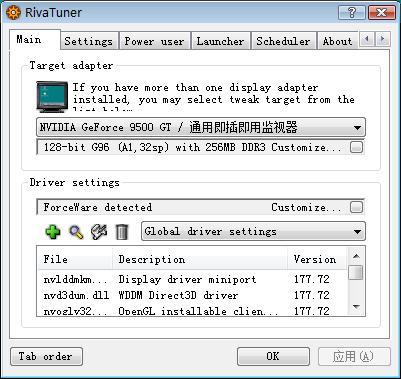Click the Tab order button
Screen dimensions: 401x379
46,356
